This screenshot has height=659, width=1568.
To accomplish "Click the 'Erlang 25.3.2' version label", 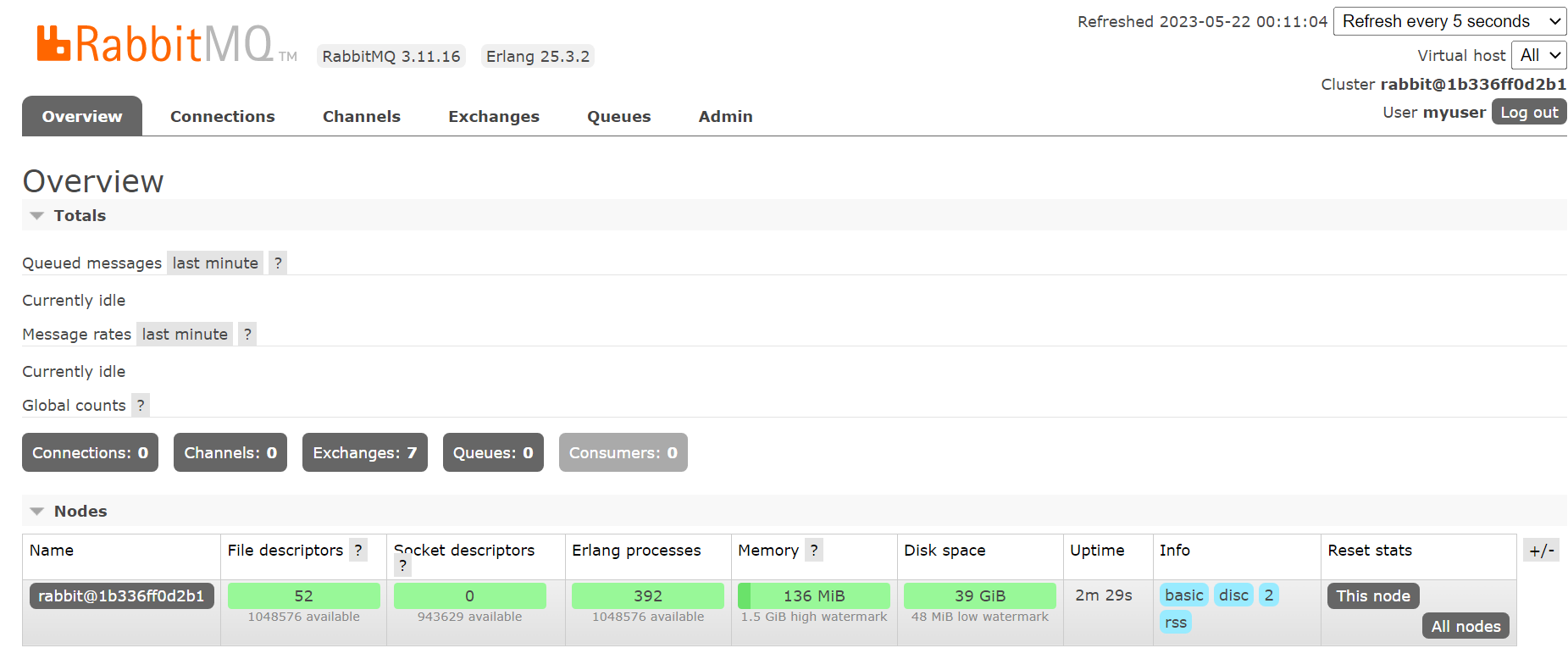I will click(538, 56).
